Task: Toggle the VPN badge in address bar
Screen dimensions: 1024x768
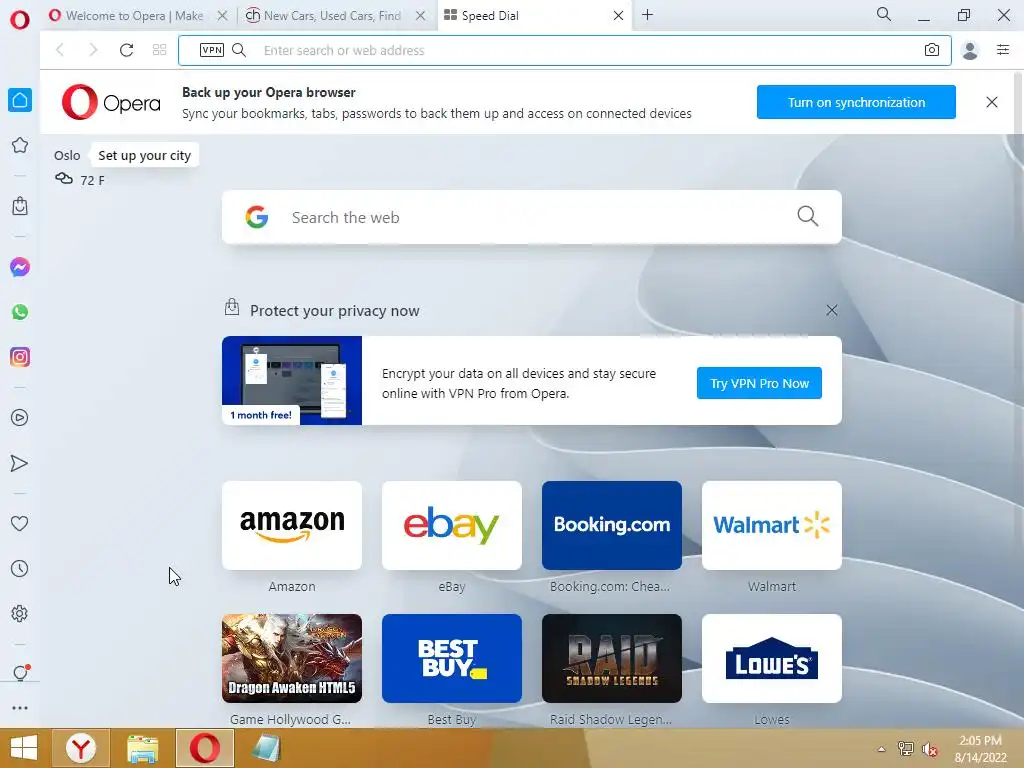Action: (x=212, y=50)
